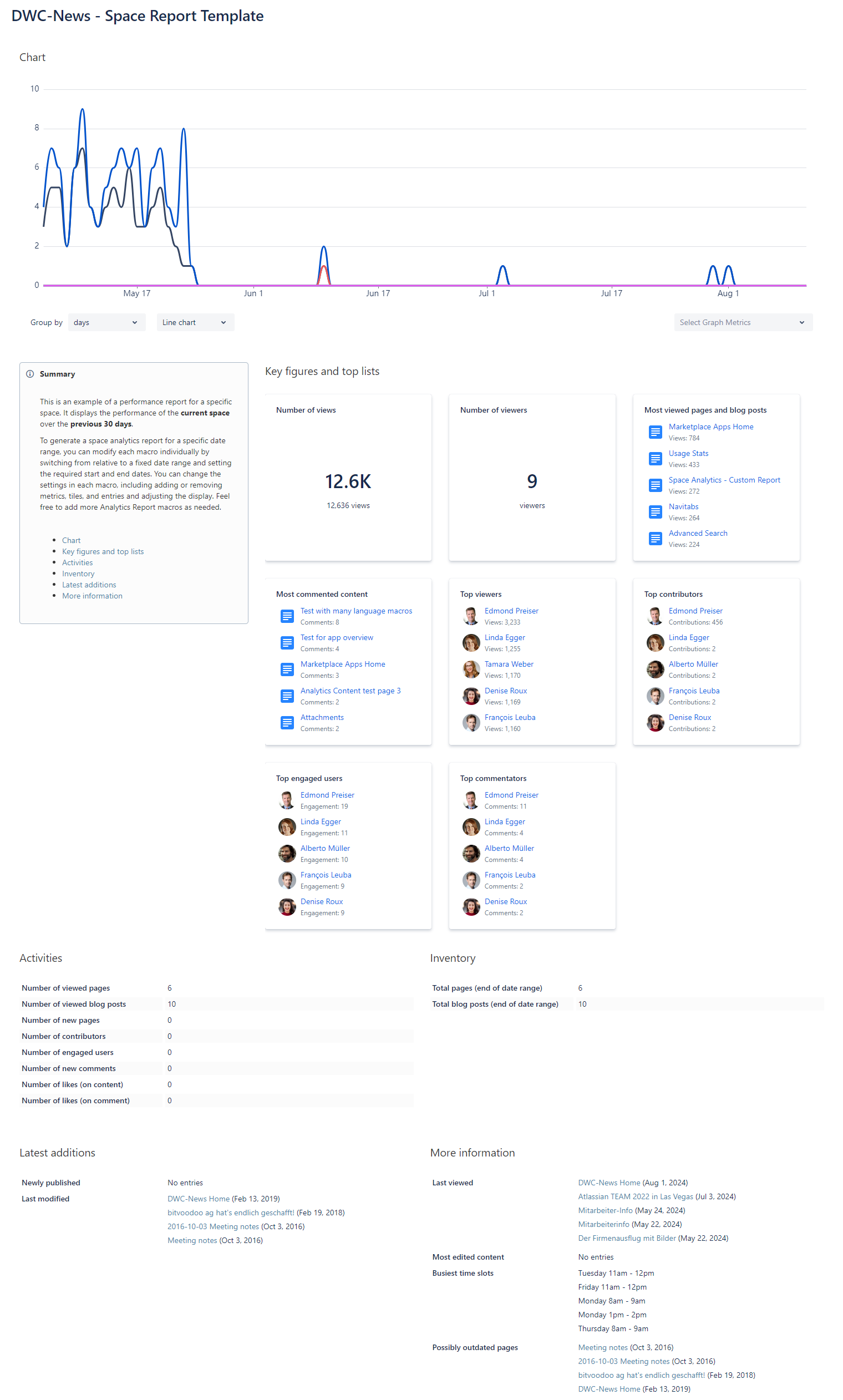The height and width of the screenshot is (1400, 843).
Task: Jump to Inventory via the Summary contents list
Action: [x=78, y=574]
